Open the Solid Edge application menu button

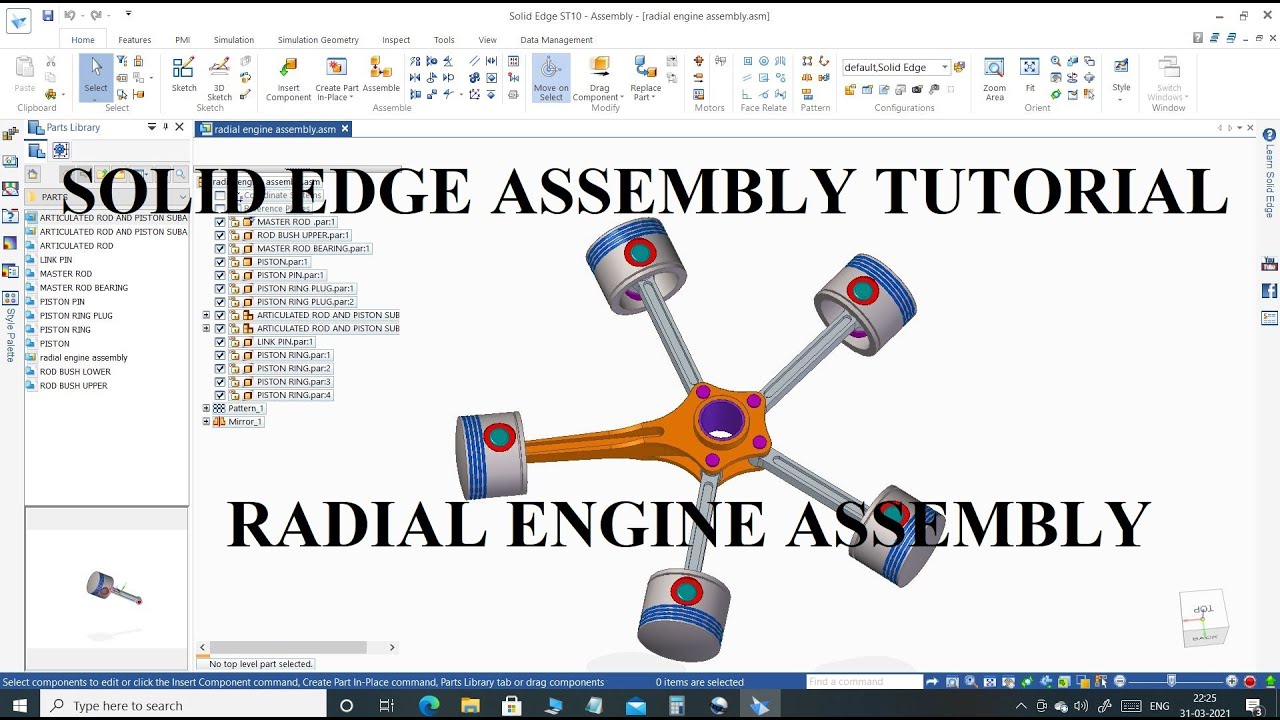18,18
